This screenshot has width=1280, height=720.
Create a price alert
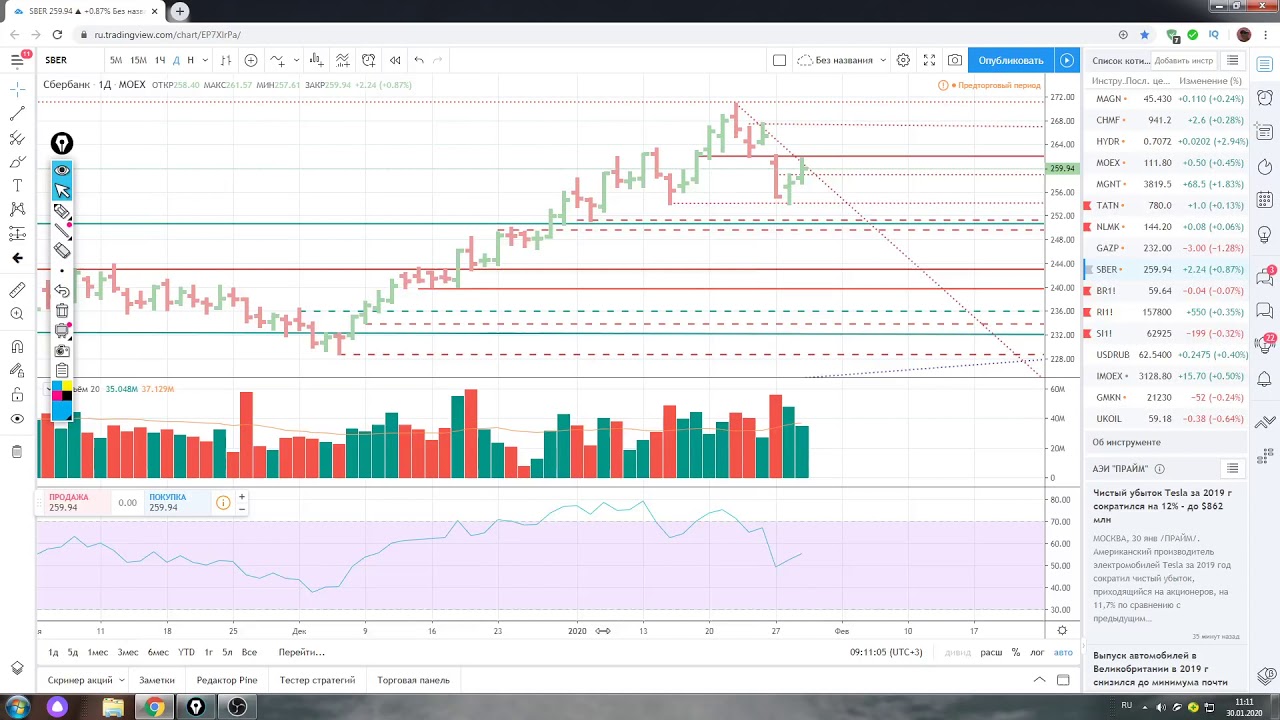(369, 60)
